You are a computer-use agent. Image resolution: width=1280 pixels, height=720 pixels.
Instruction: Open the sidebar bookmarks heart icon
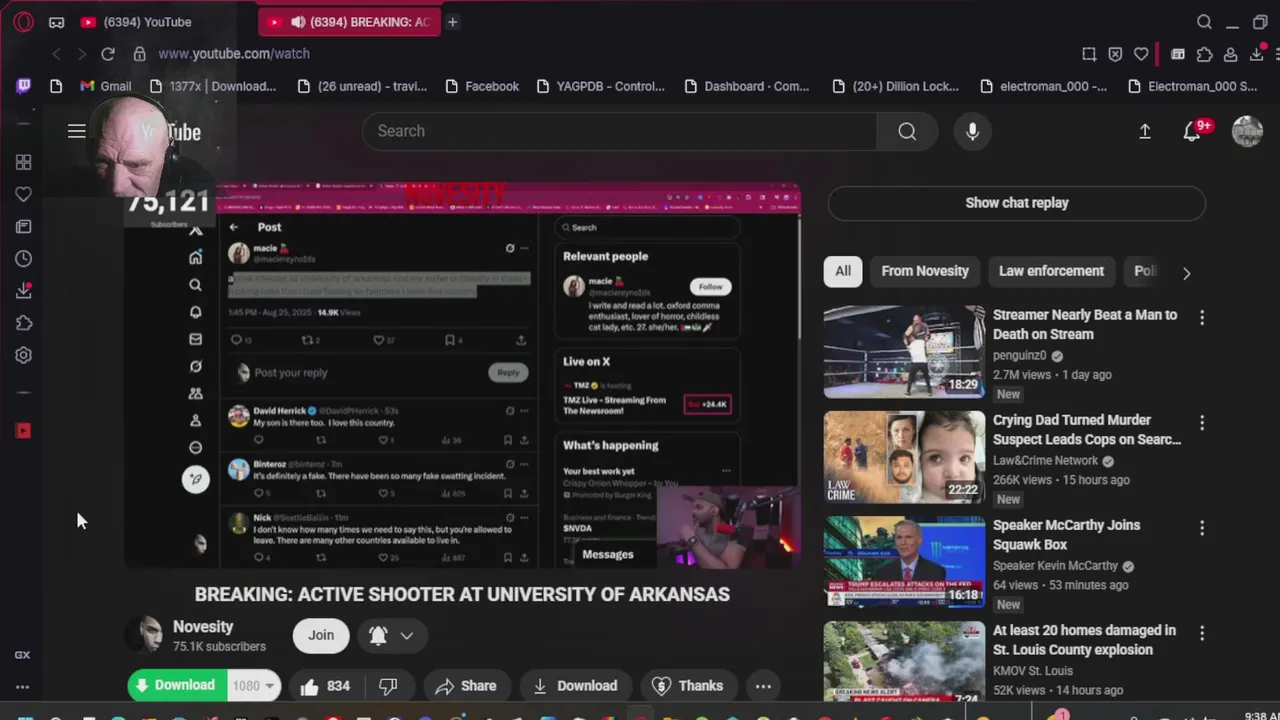pos(23,194)
